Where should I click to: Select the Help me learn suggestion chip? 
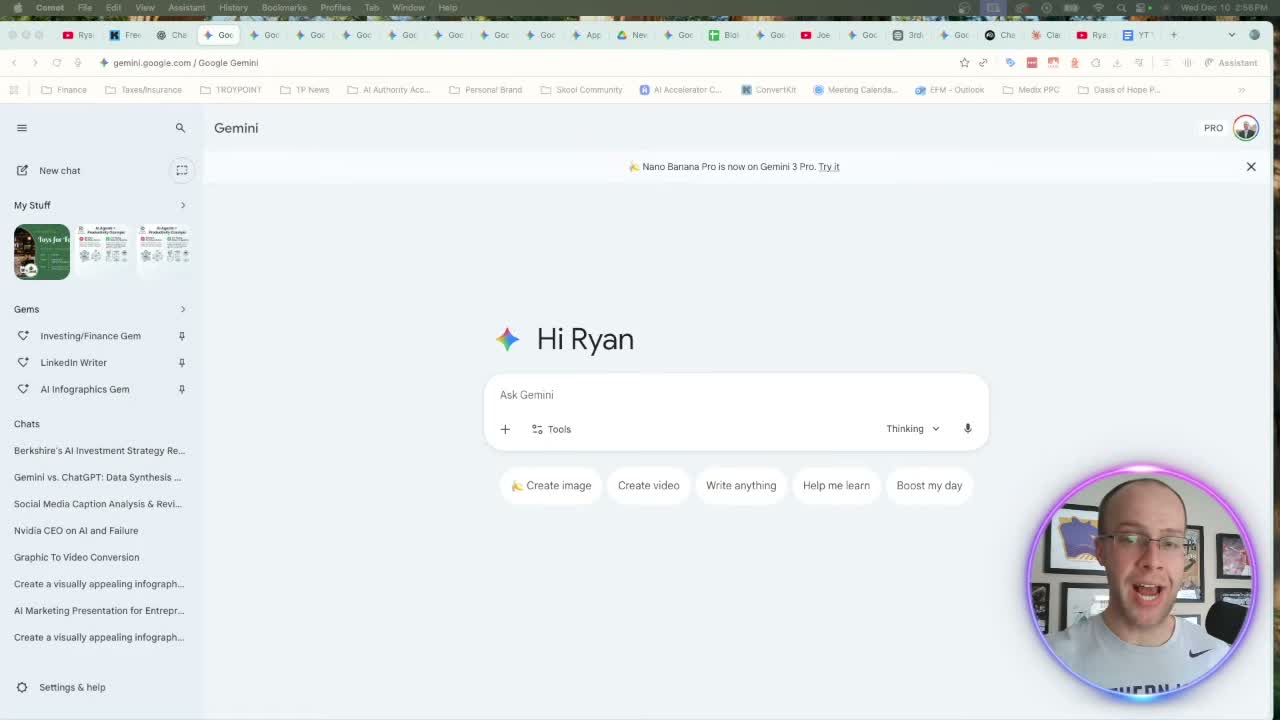[836, 486]
